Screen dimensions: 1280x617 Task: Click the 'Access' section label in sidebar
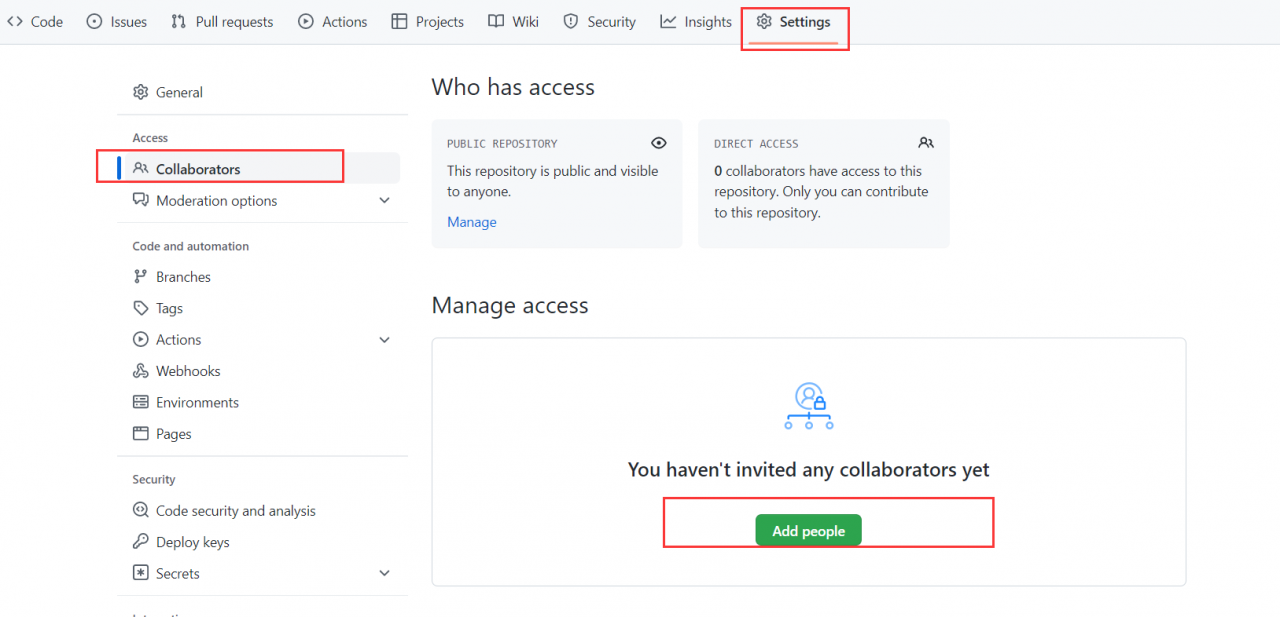[x=150, y=138]
